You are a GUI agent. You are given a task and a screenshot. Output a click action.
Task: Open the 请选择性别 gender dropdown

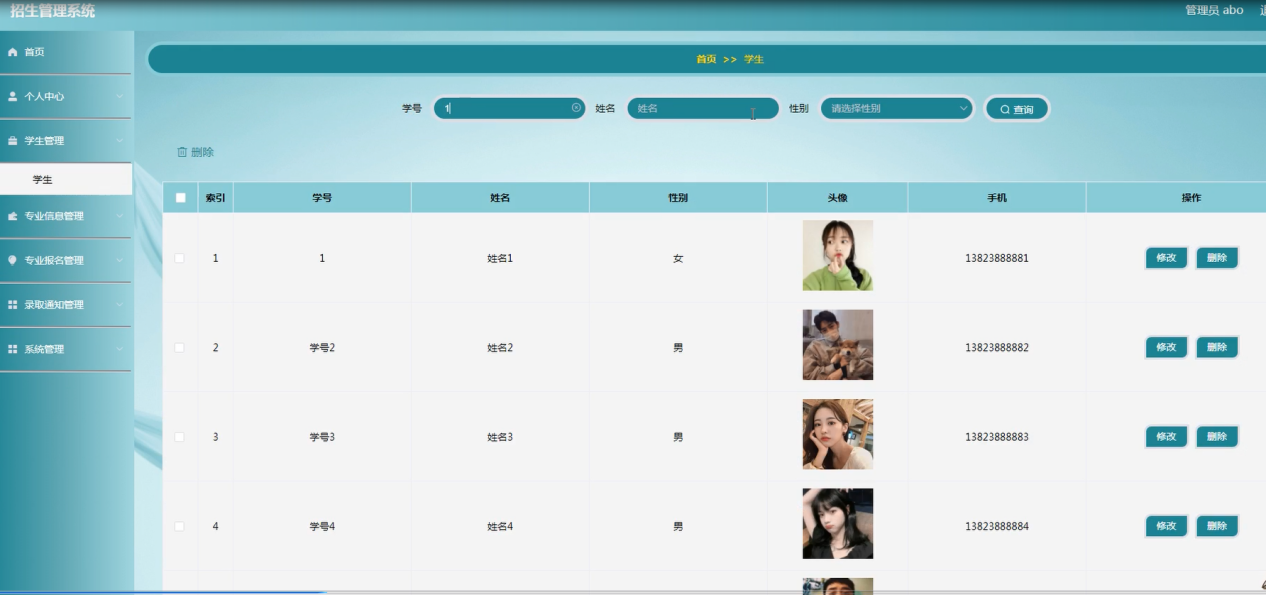click(x=897, y=108)
